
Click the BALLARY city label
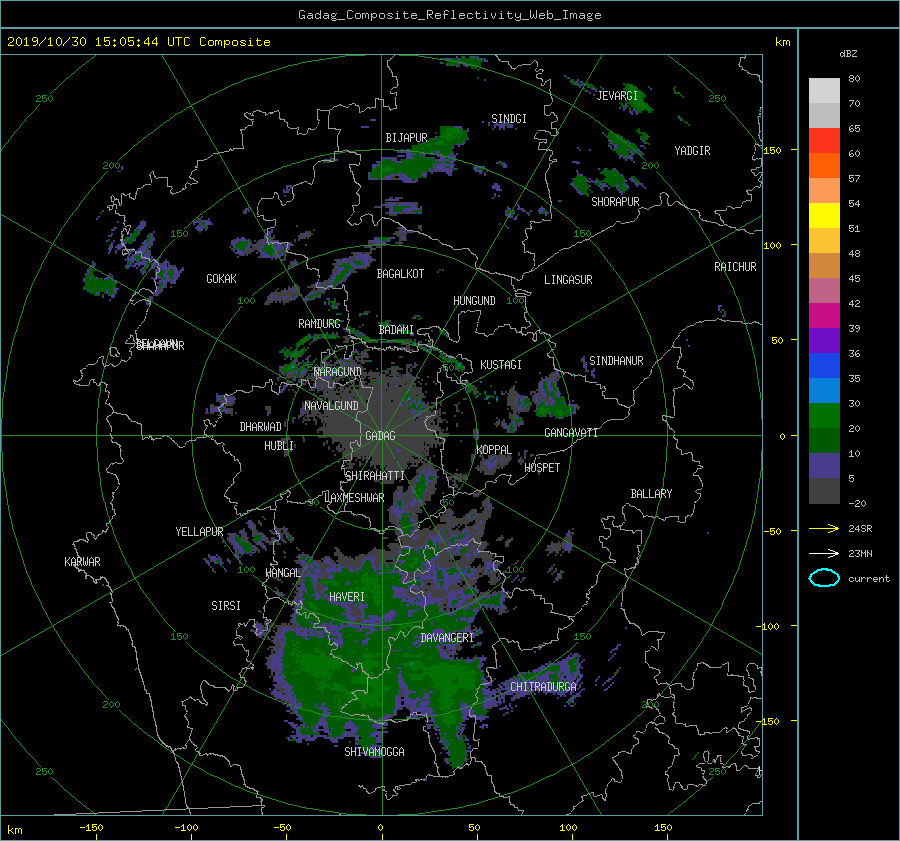pos(651,494)
